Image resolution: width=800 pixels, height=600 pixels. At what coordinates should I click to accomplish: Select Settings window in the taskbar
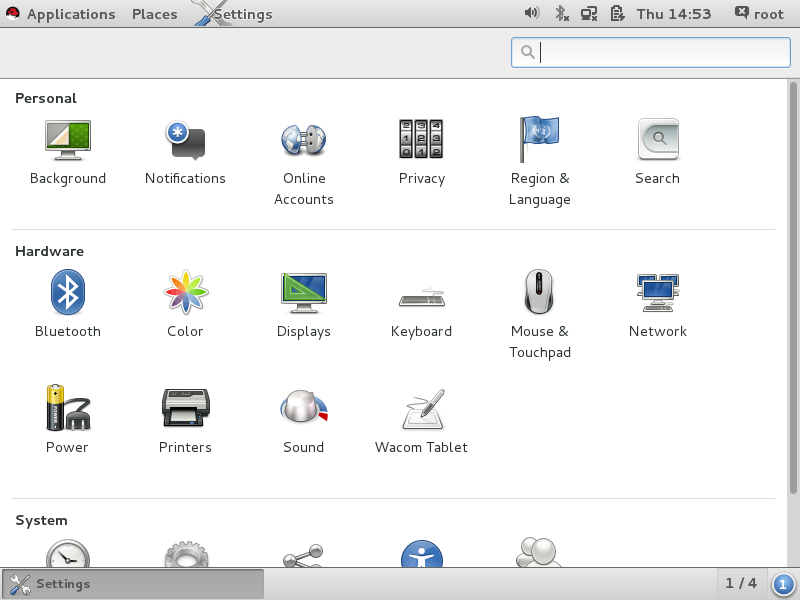tap(133, 584)
